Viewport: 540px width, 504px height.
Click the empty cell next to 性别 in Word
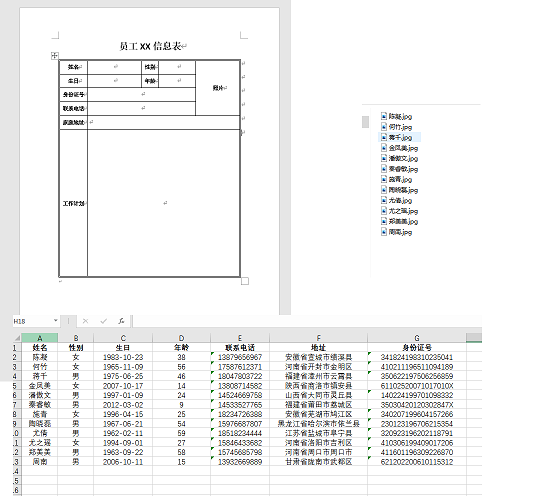(177, 67)
